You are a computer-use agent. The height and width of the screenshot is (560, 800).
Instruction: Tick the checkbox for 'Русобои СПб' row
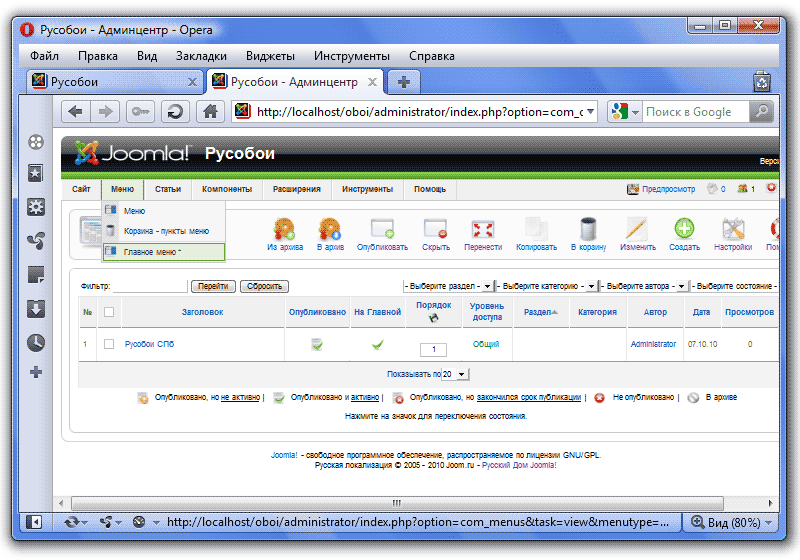[x=109, y=344]
